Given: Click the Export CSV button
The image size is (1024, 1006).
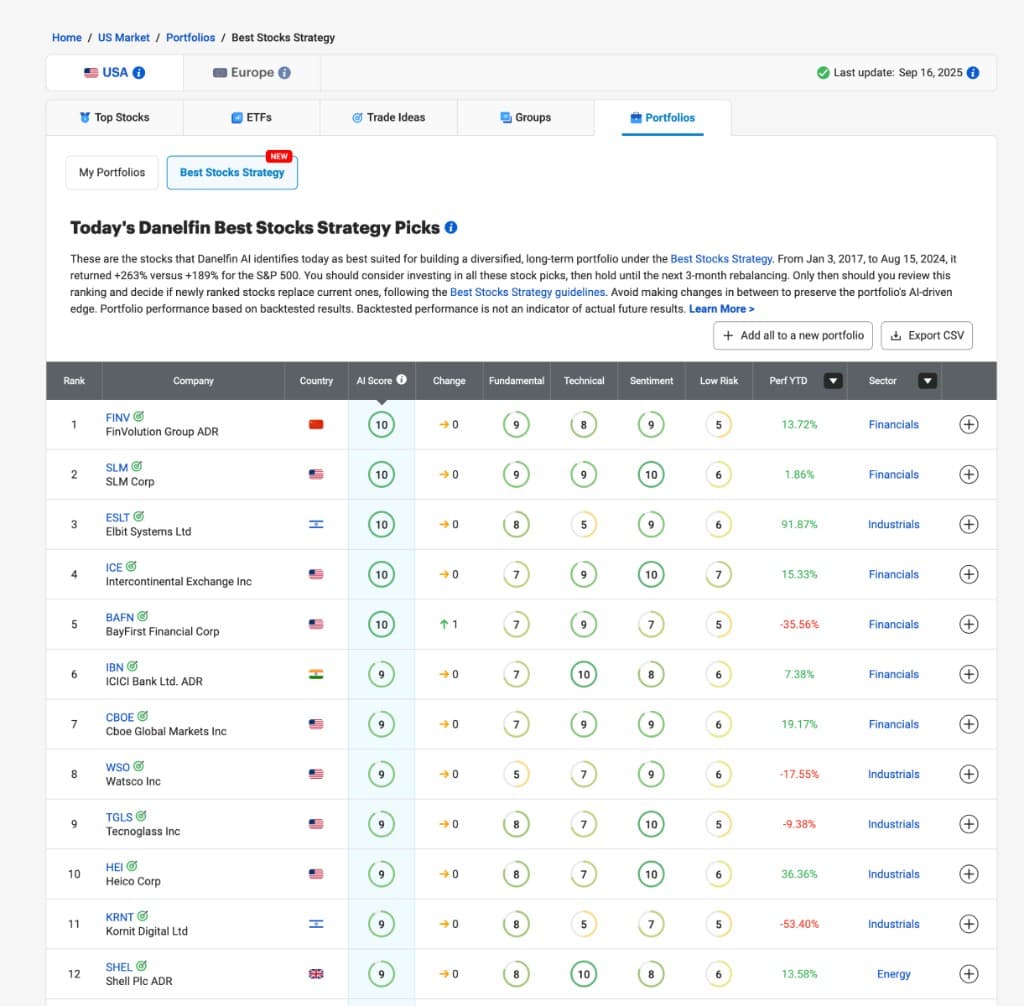Looking at the screenshot, I should coord(927,335).
